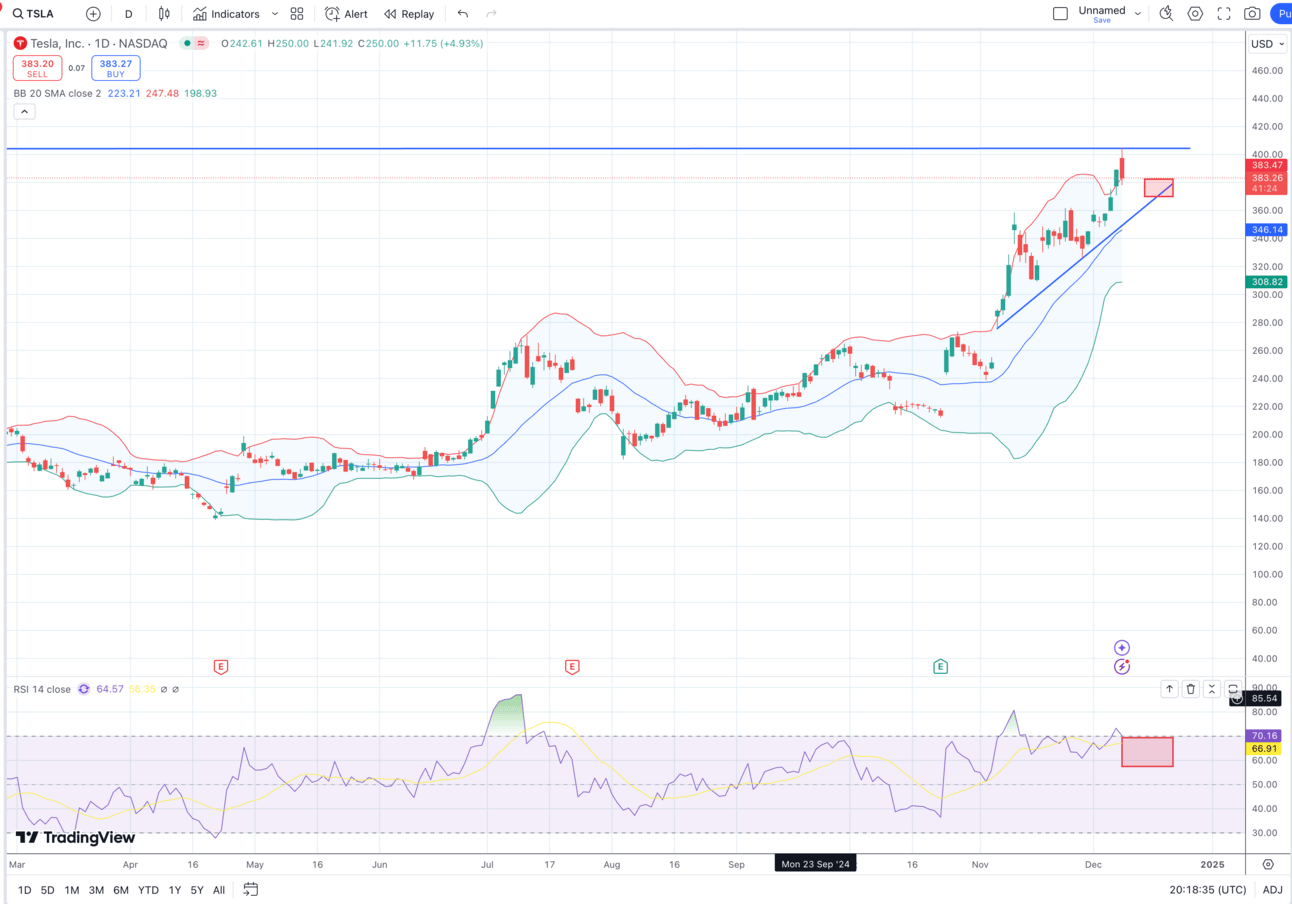The width and height of the screenshot is (1292, 904).
Task: Toggle ADJ dividend adjustment
Action: [1272, 890]
